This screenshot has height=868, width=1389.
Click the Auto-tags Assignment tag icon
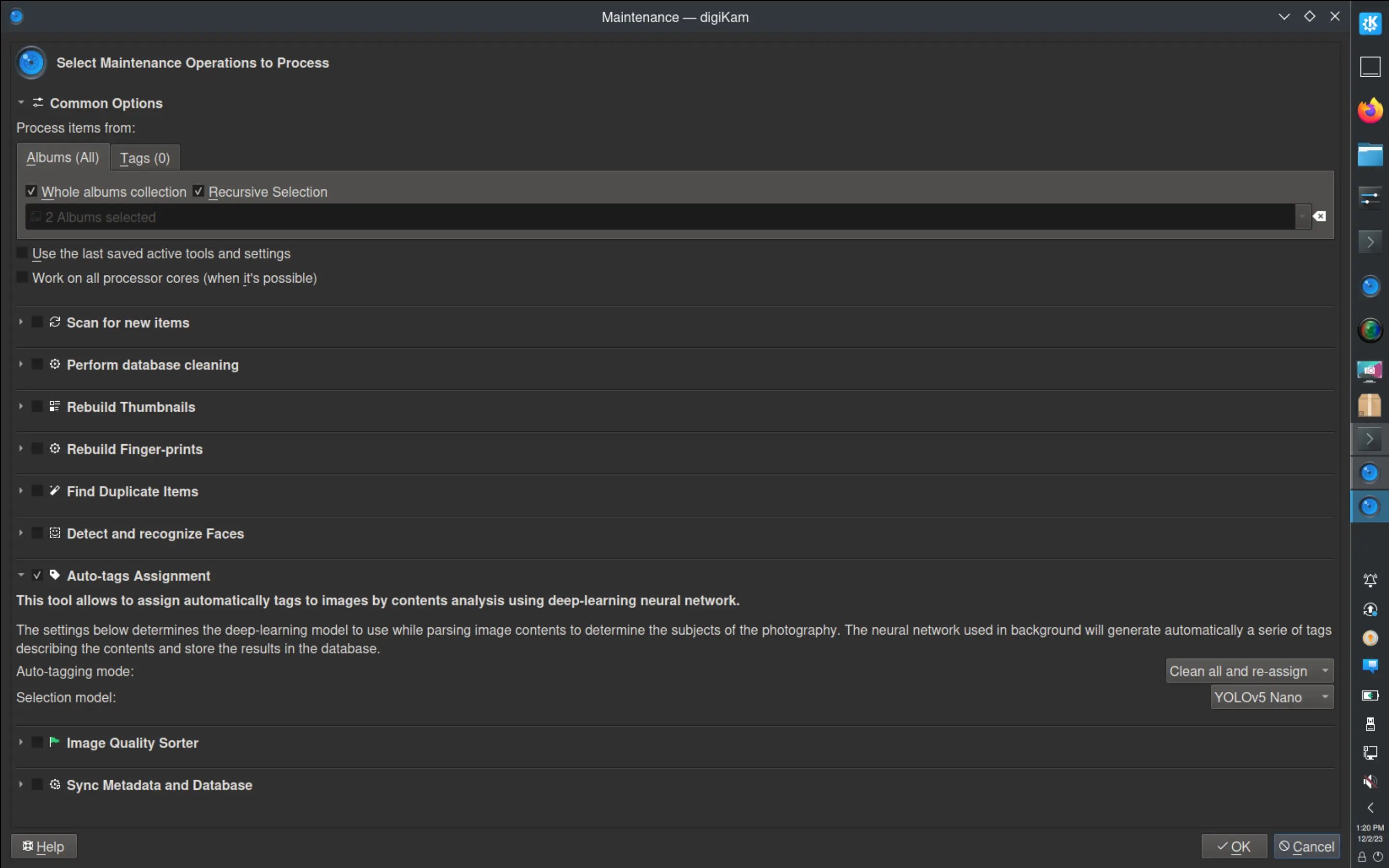54,575
